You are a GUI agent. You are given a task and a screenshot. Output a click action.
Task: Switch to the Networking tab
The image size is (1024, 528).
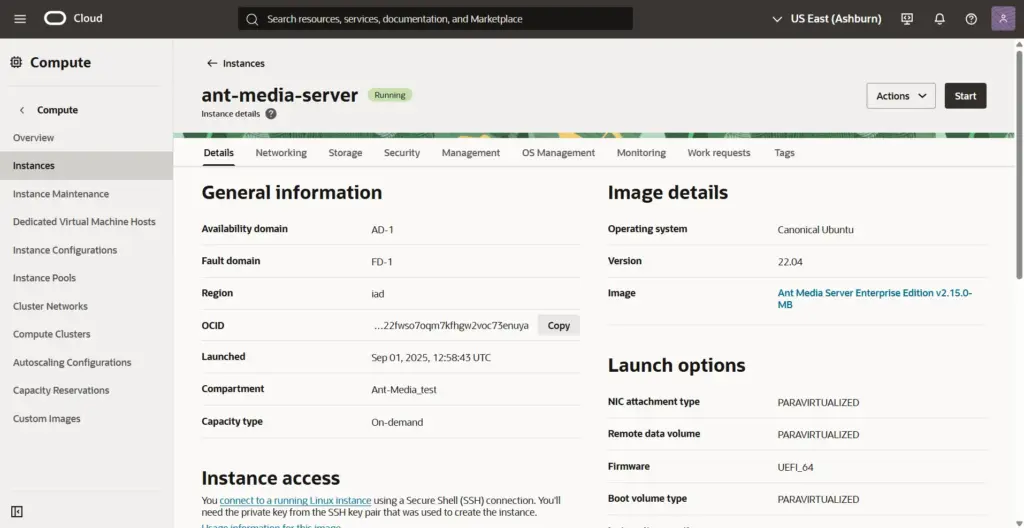[x=281, y=153]
